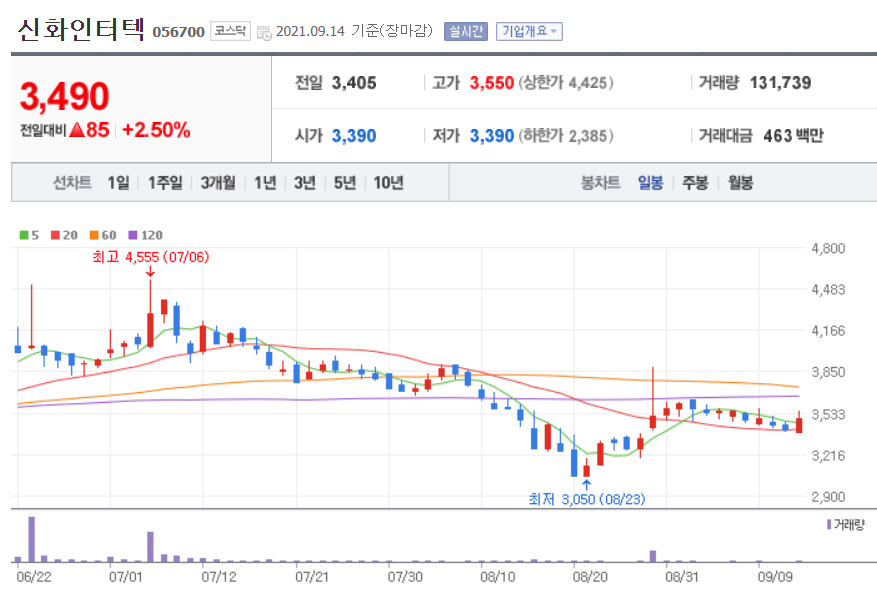Click the 전일 value 3,405
The height and width of the screenshot is (593, 877).
point(354,83)
